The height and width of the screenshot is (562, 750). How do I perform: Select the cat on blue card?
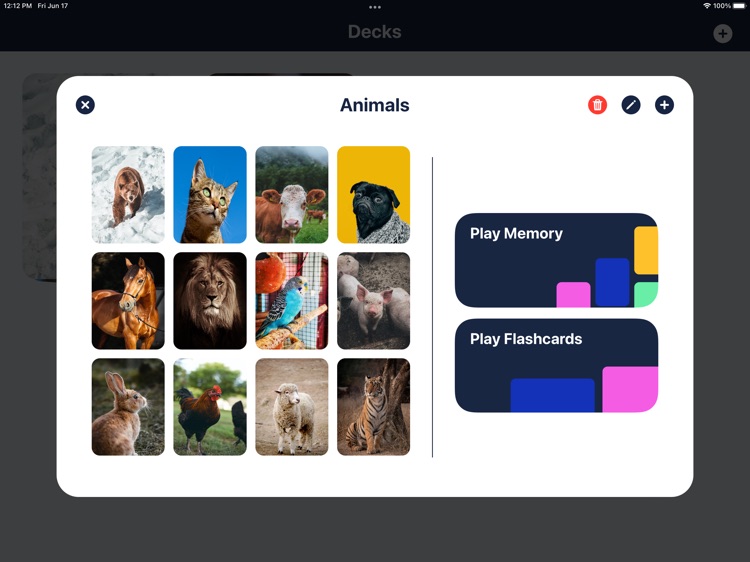click(x=210, y=195)
